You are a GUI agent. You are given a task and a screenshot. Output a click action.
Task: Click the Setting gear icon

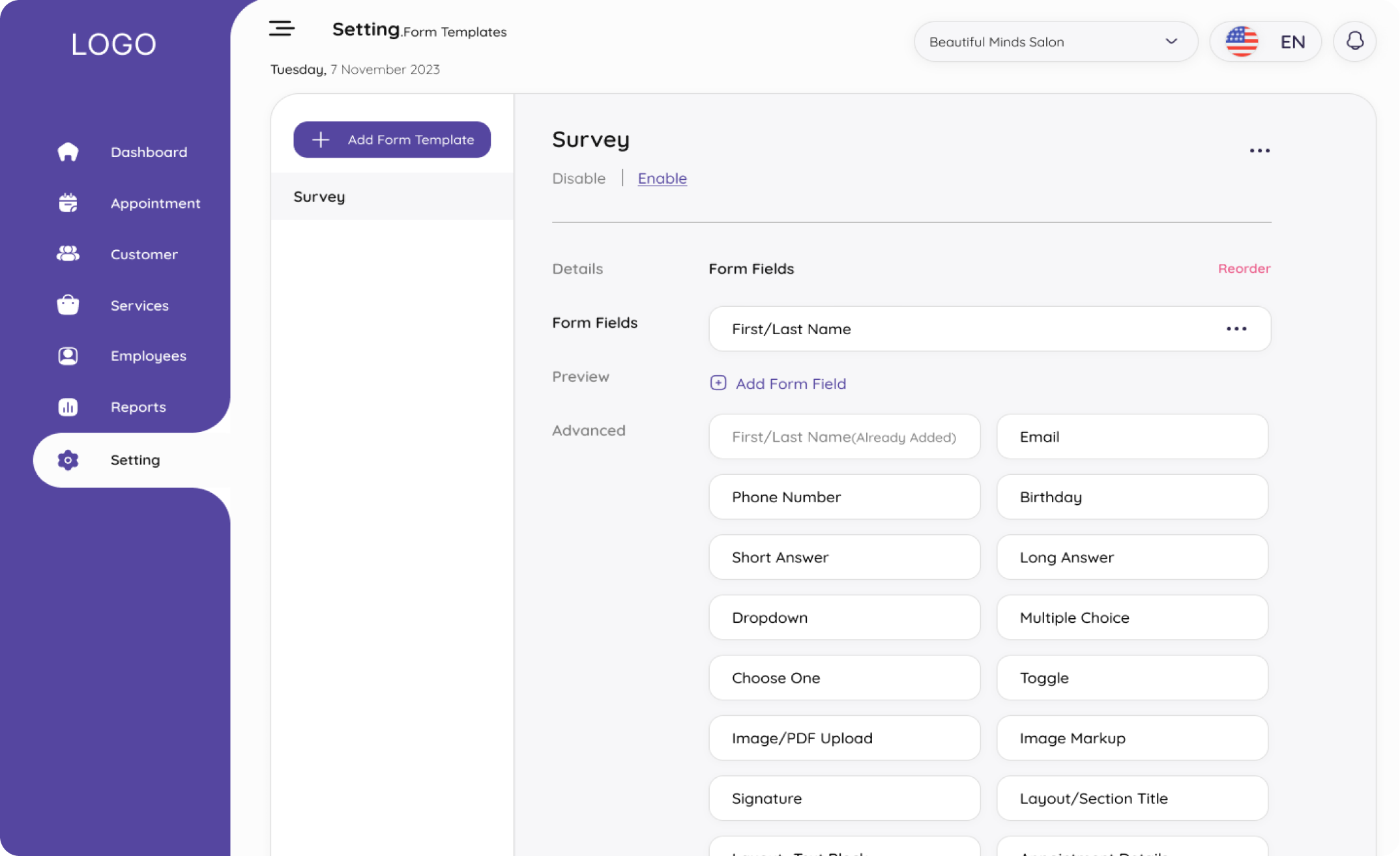(x=68, y=460)
